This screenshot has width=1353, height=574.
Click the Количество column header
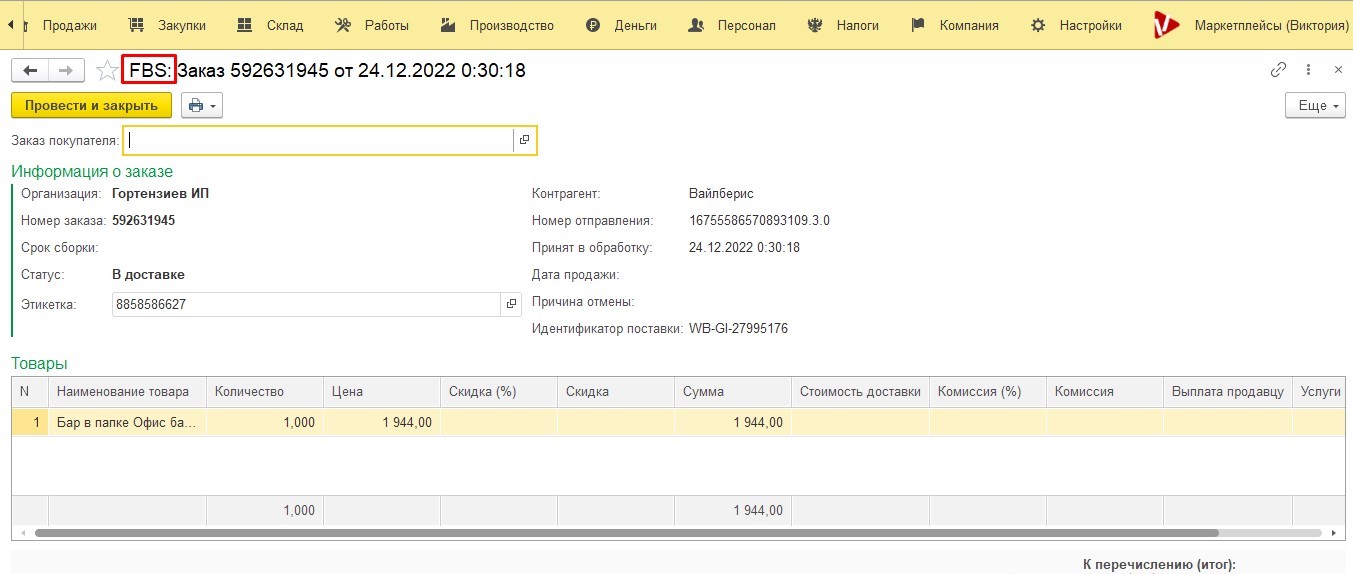click(265, 392)
